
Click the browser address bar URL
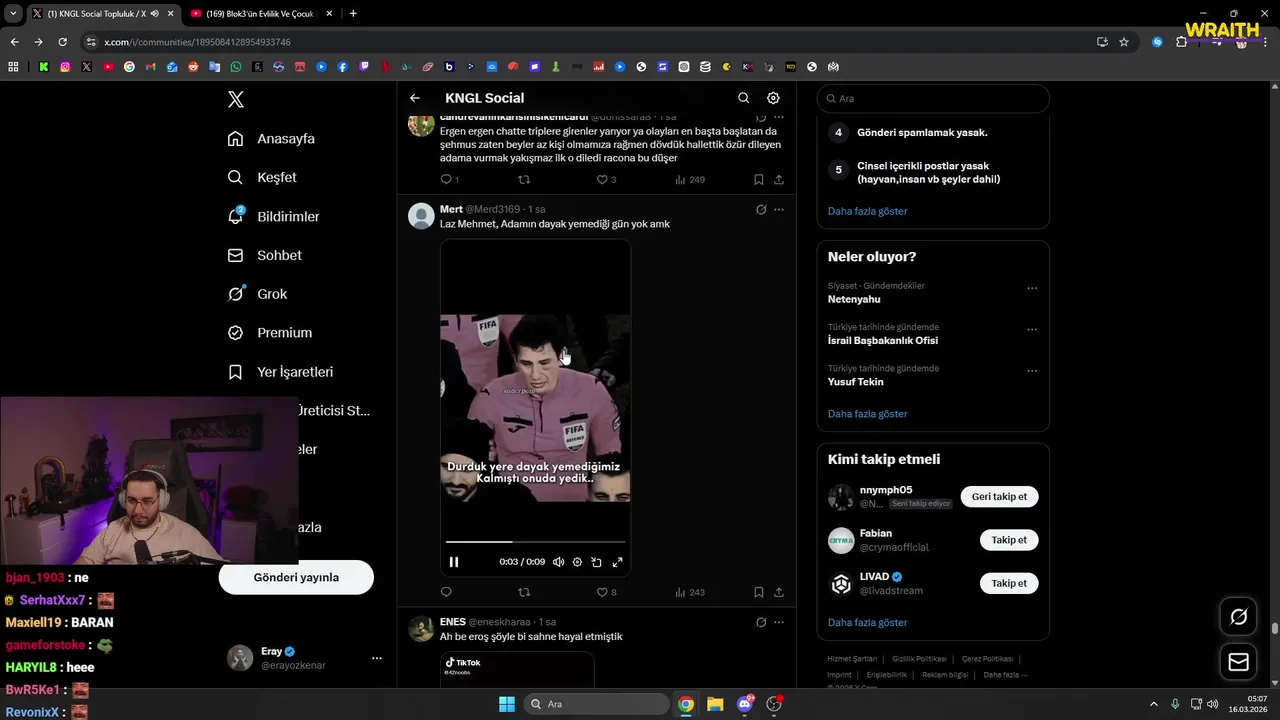click(x=197, y=42)
